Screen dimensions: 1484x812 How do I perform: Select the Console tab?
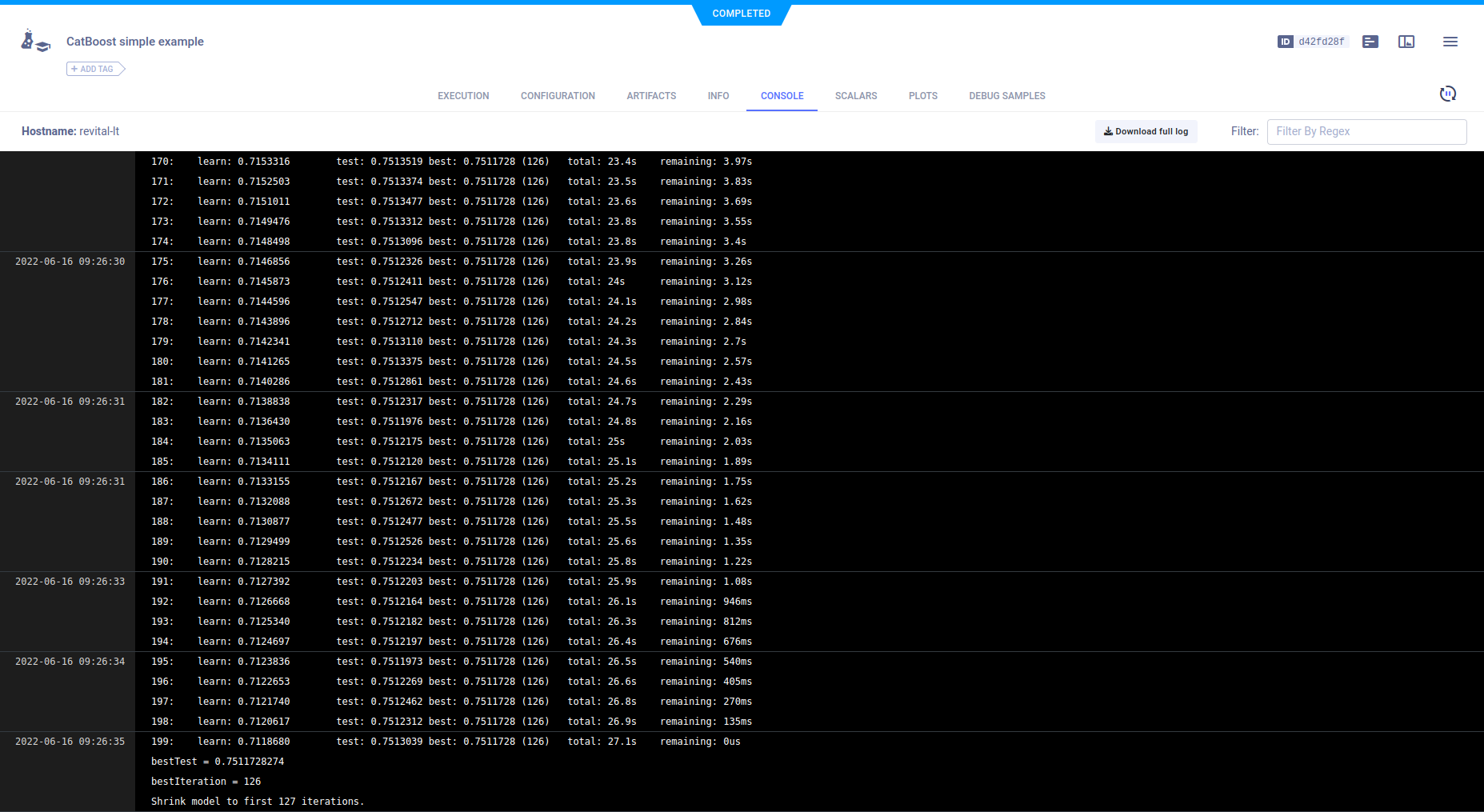click(x=782, y=96)
